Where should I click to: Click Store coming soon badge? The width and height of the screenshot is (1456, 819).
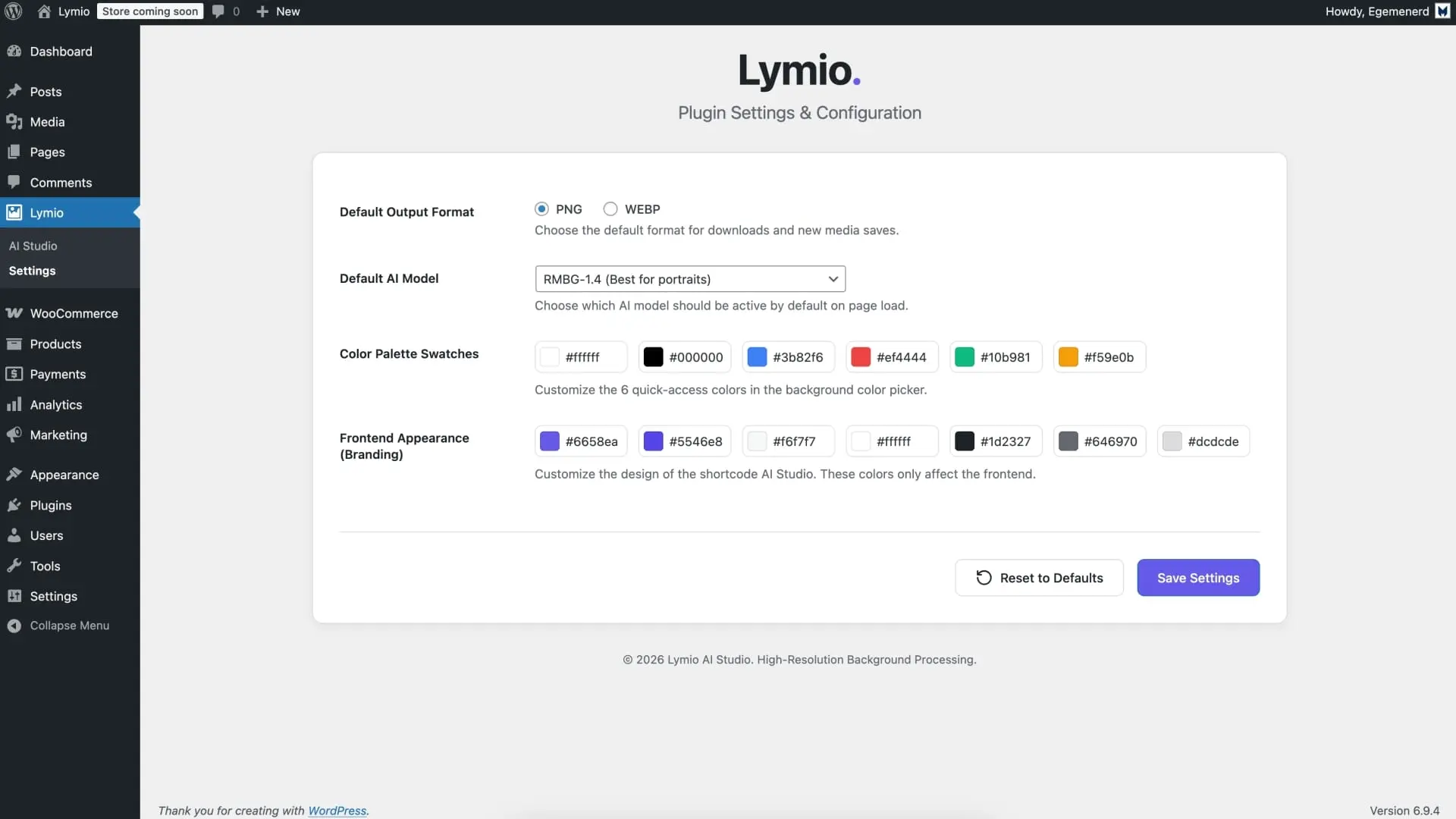pyautogui.click(x=150, y=11)
